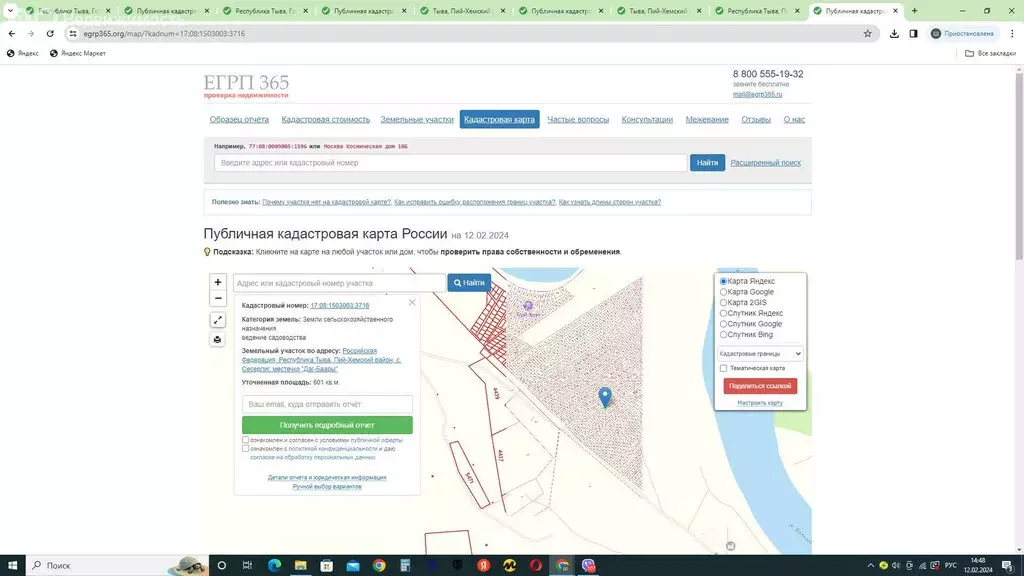The height and width of the screenshot is (576, 1024).
Task: Open the Расширенный поиск link
Action: point(765,163)
